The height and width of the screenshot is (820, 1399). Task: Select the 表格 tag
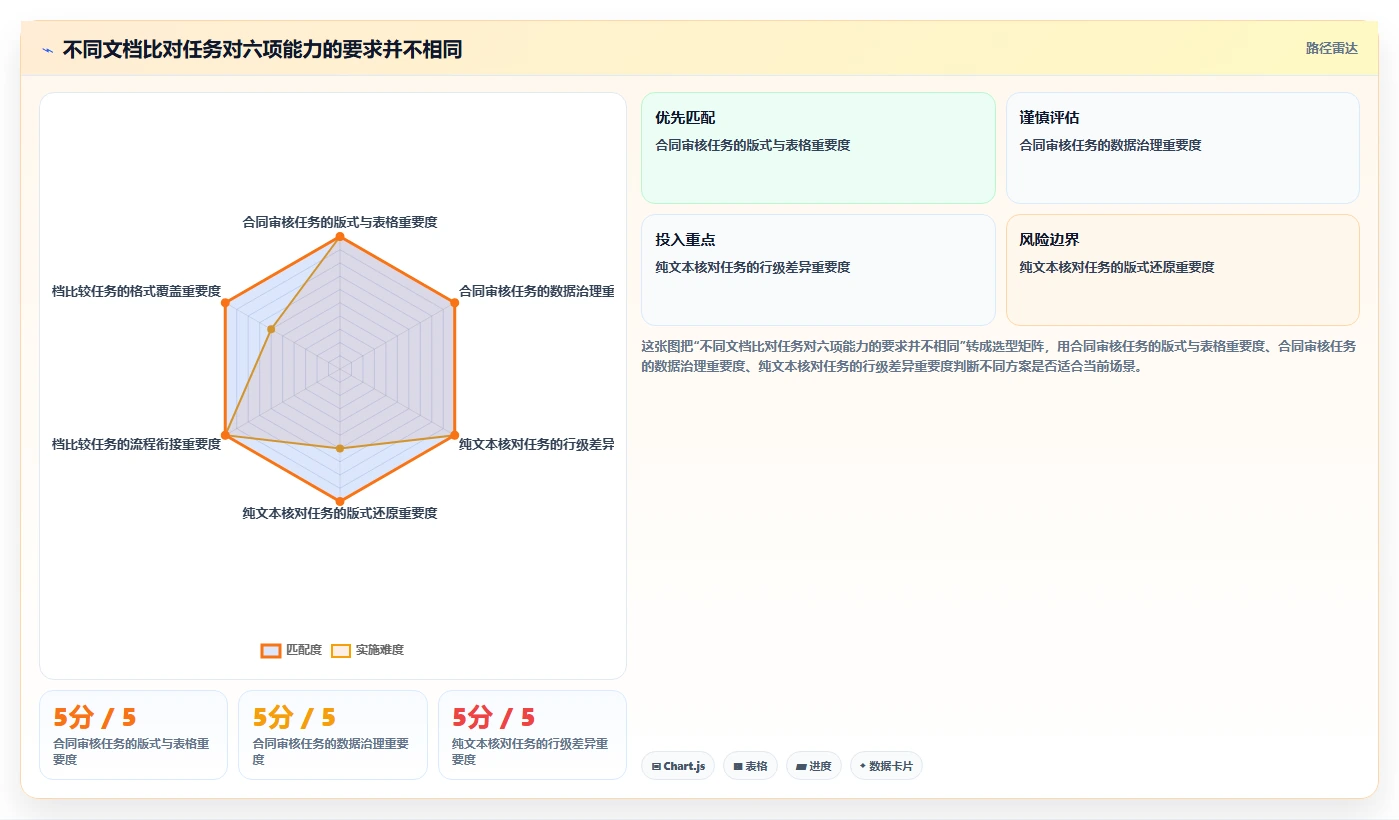tap(750, 766)
